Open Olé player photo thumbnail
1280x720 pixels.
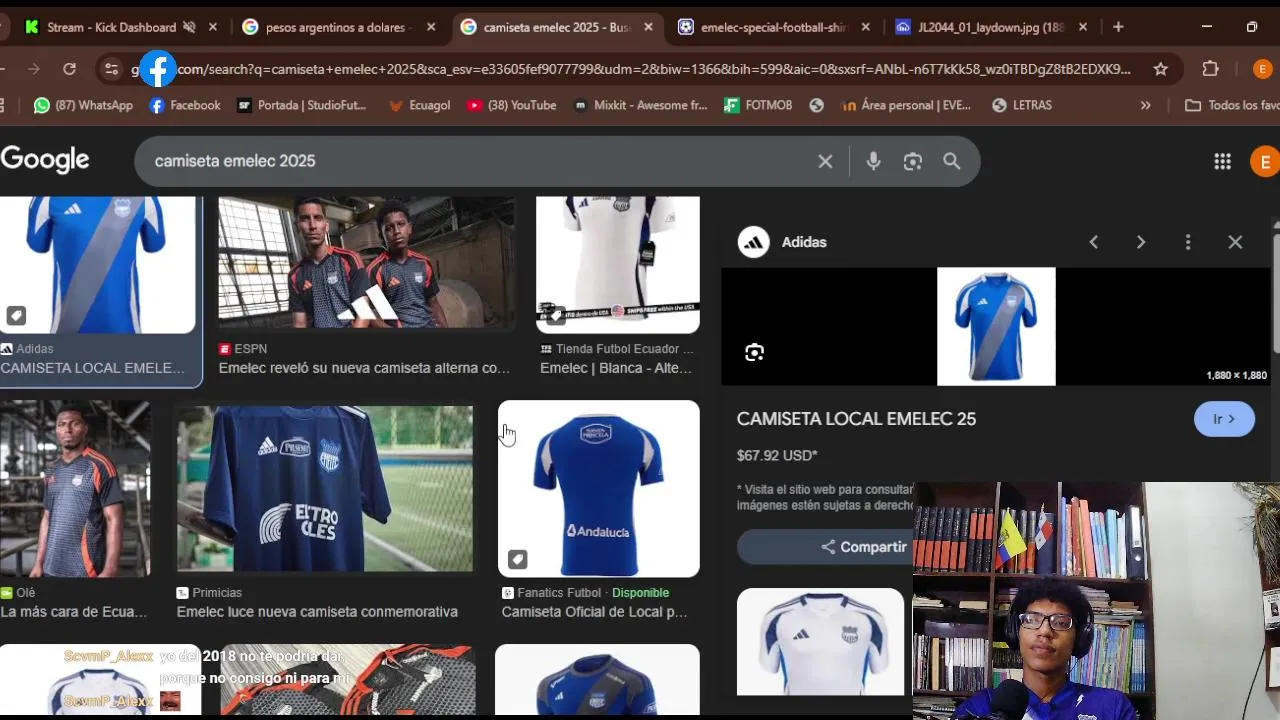[75, 489]
